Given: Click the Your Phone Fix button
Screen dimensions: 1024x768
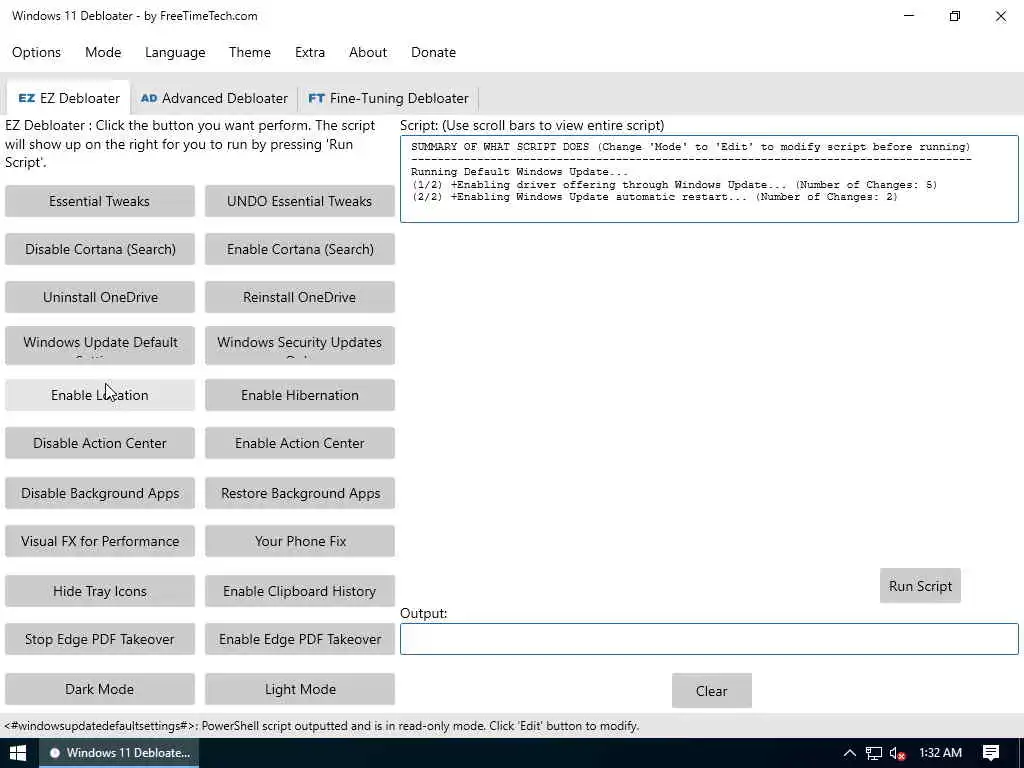Looking at the screenshot, I should pos(300,541).
